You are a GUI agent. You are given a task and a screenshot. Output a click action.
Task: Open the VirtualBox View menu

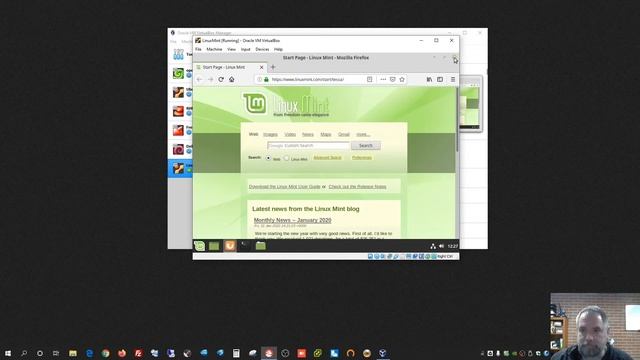[x=231, y=49]
